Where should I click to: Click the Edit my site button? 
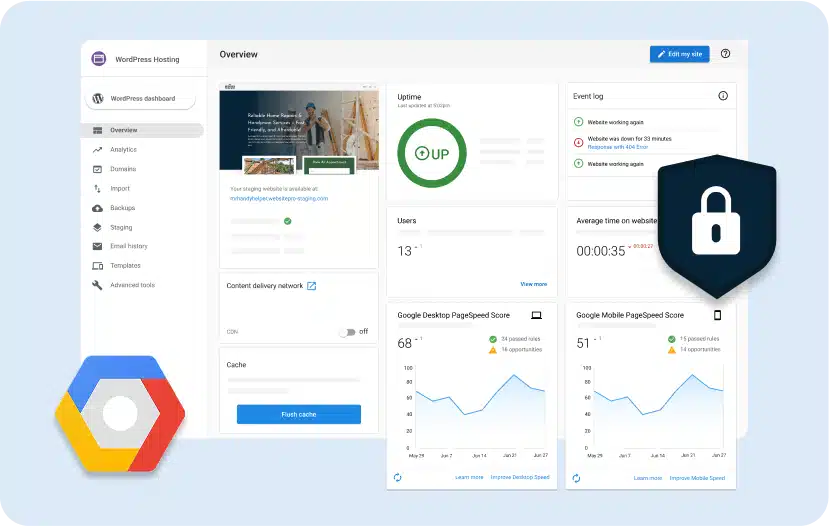point(679,54)
